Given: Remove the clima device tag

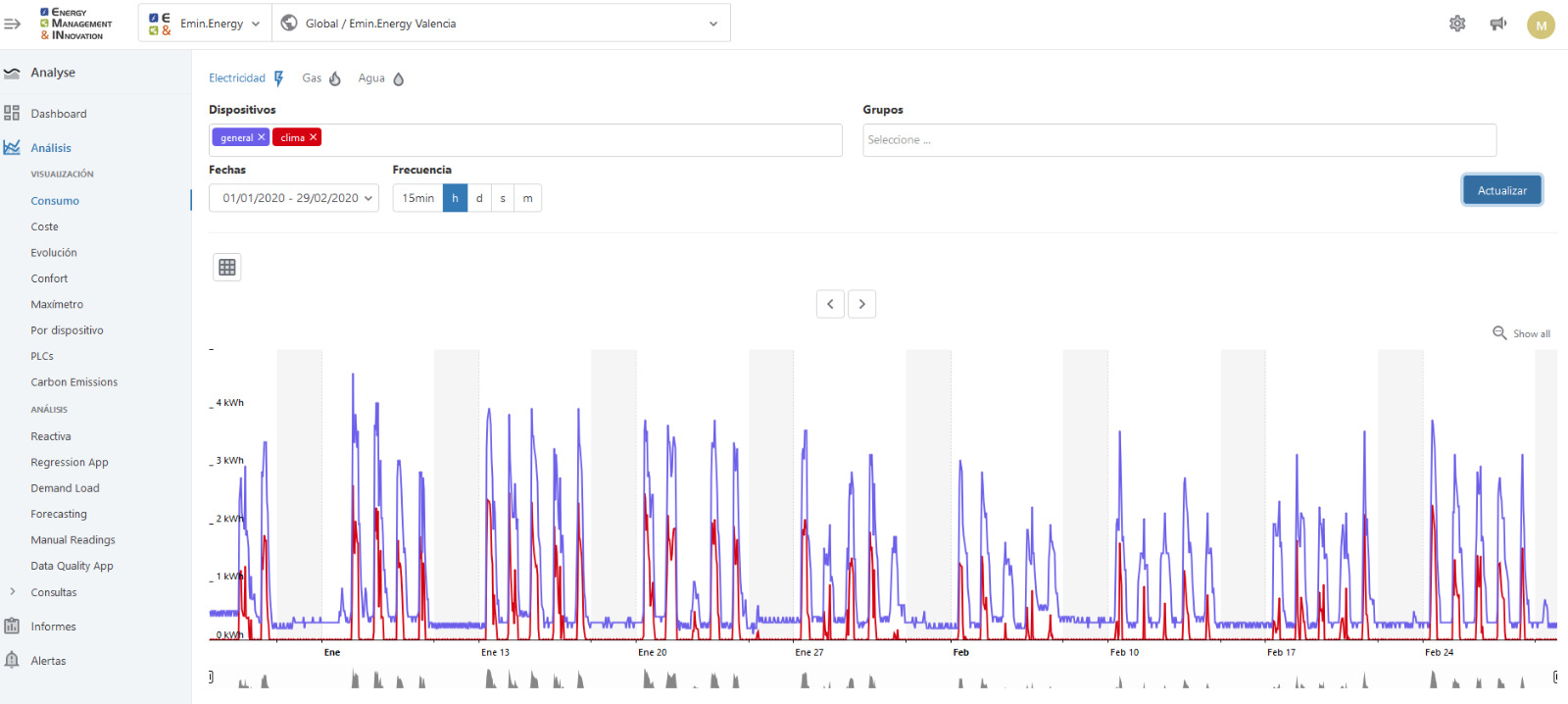Looking at the screenshot, I should coord(314,137).
